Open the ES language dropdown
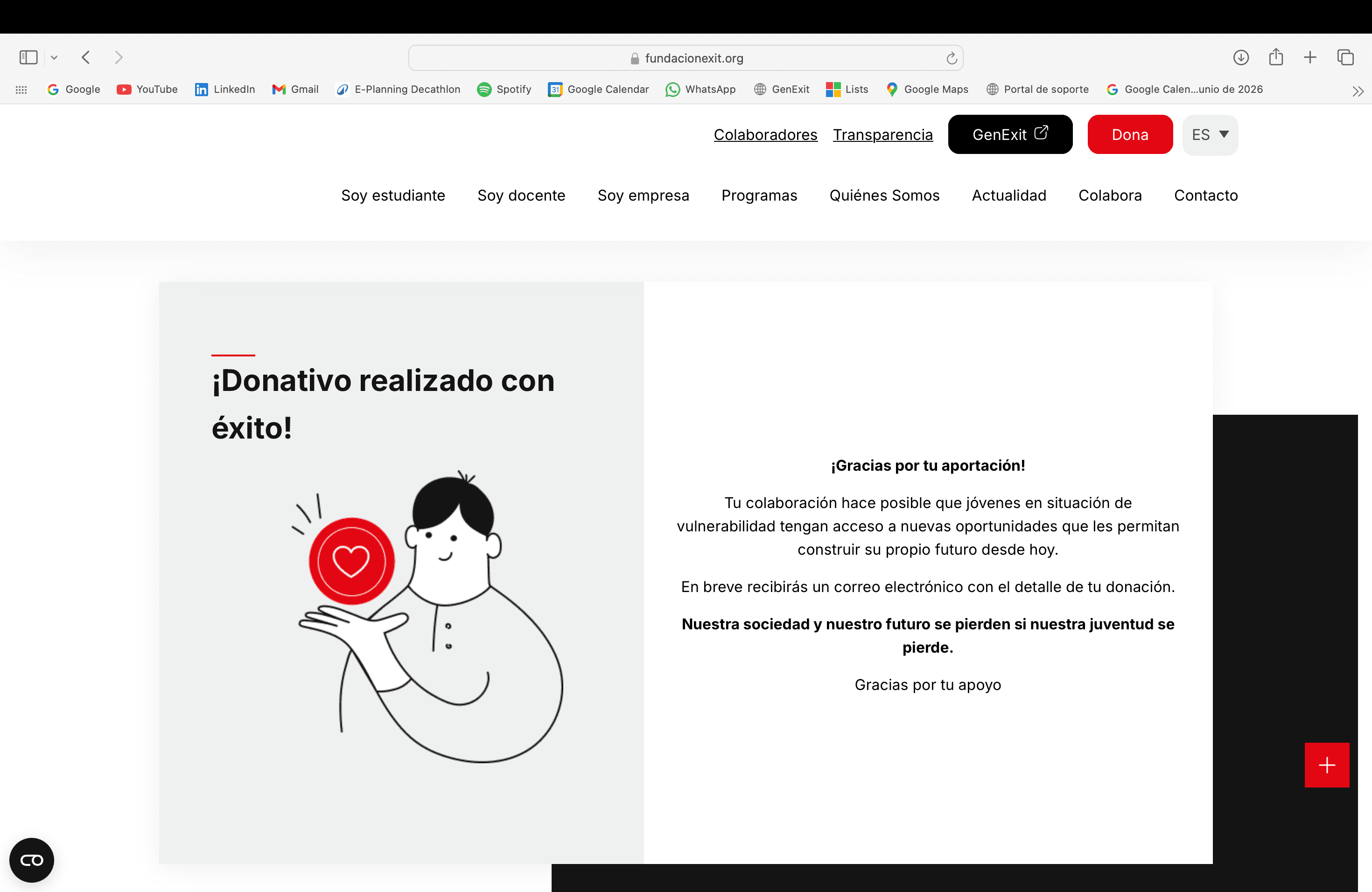The width and height of the screenshot is (1372, 892). click(1210, 135)
